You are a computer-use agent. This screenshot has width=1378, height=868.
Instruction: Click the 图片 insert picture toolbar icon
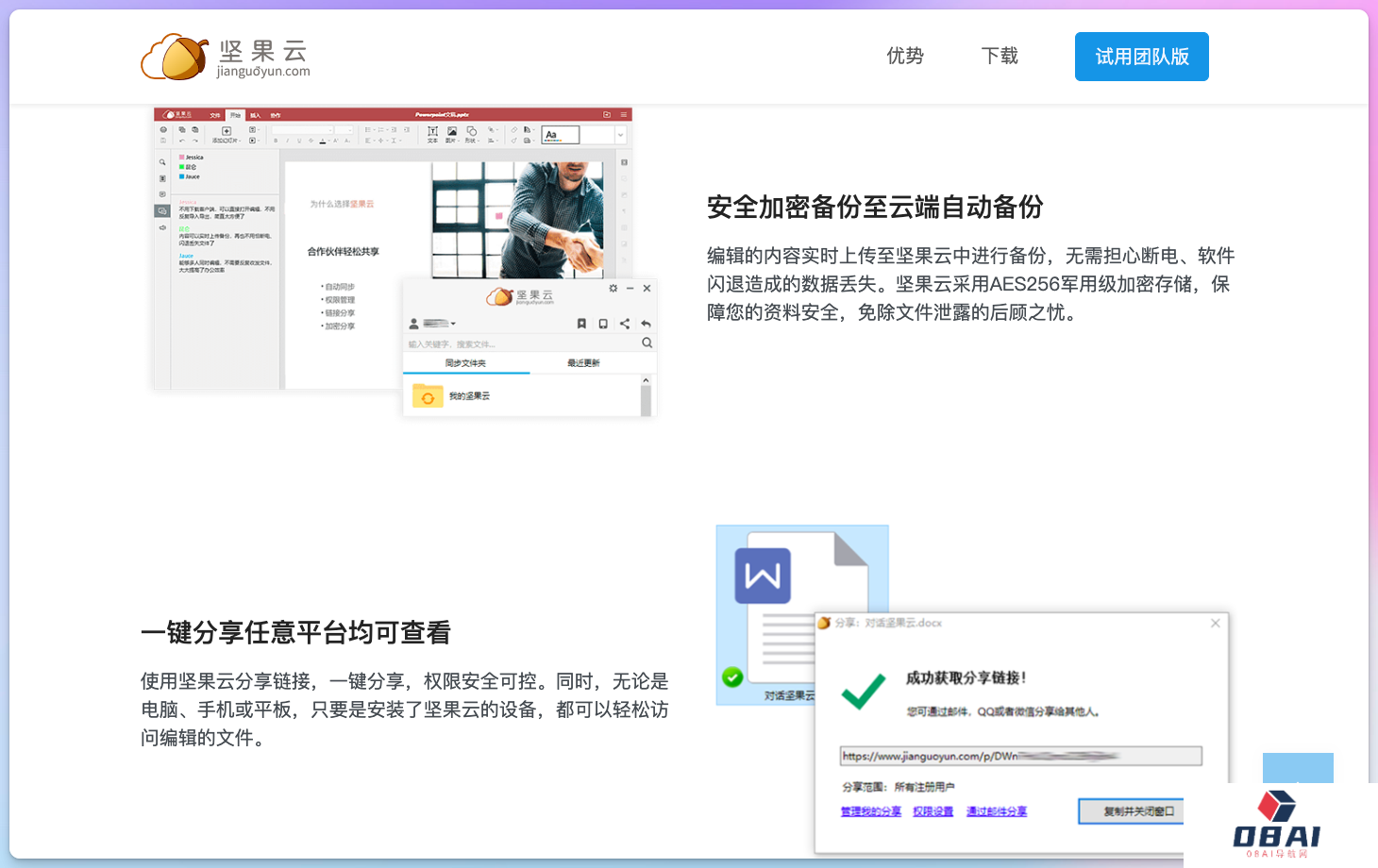(x=452, y=133)
